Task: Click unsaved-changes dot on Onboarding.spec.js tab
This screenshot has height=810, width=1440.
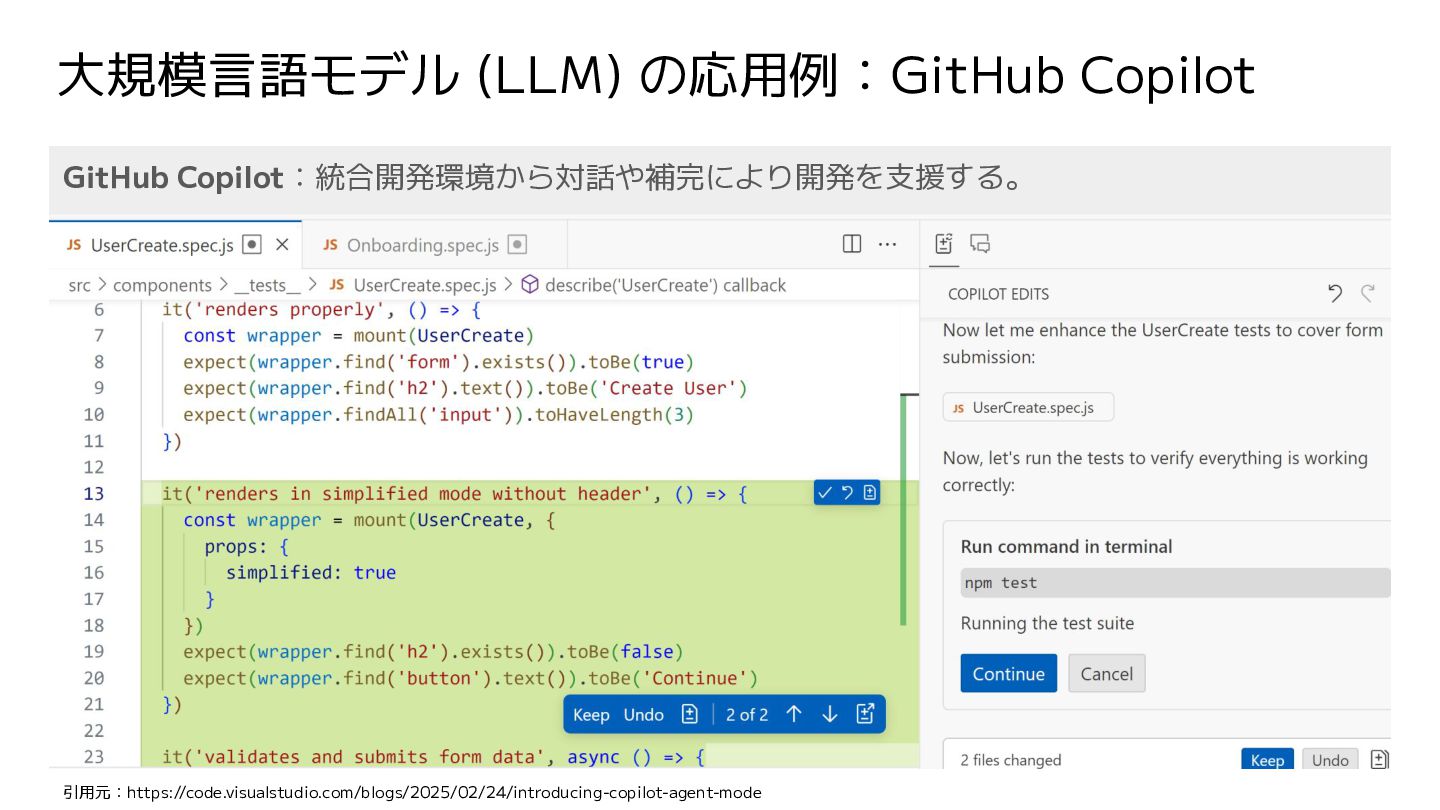Action: coord(517,245)
